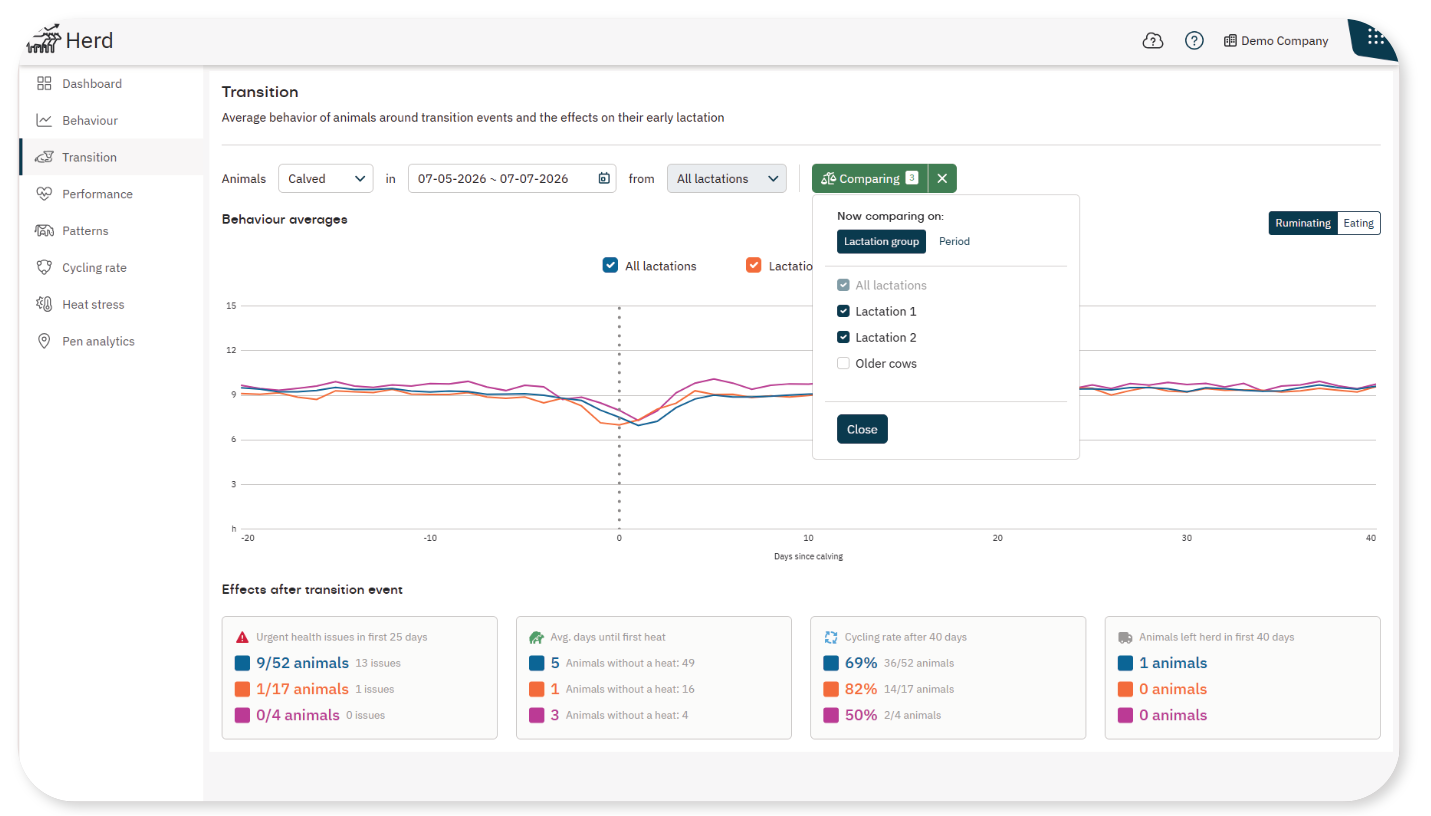
Task: Clear comparison with the X button
Action: pyautogui.click(x=942, y=179)
